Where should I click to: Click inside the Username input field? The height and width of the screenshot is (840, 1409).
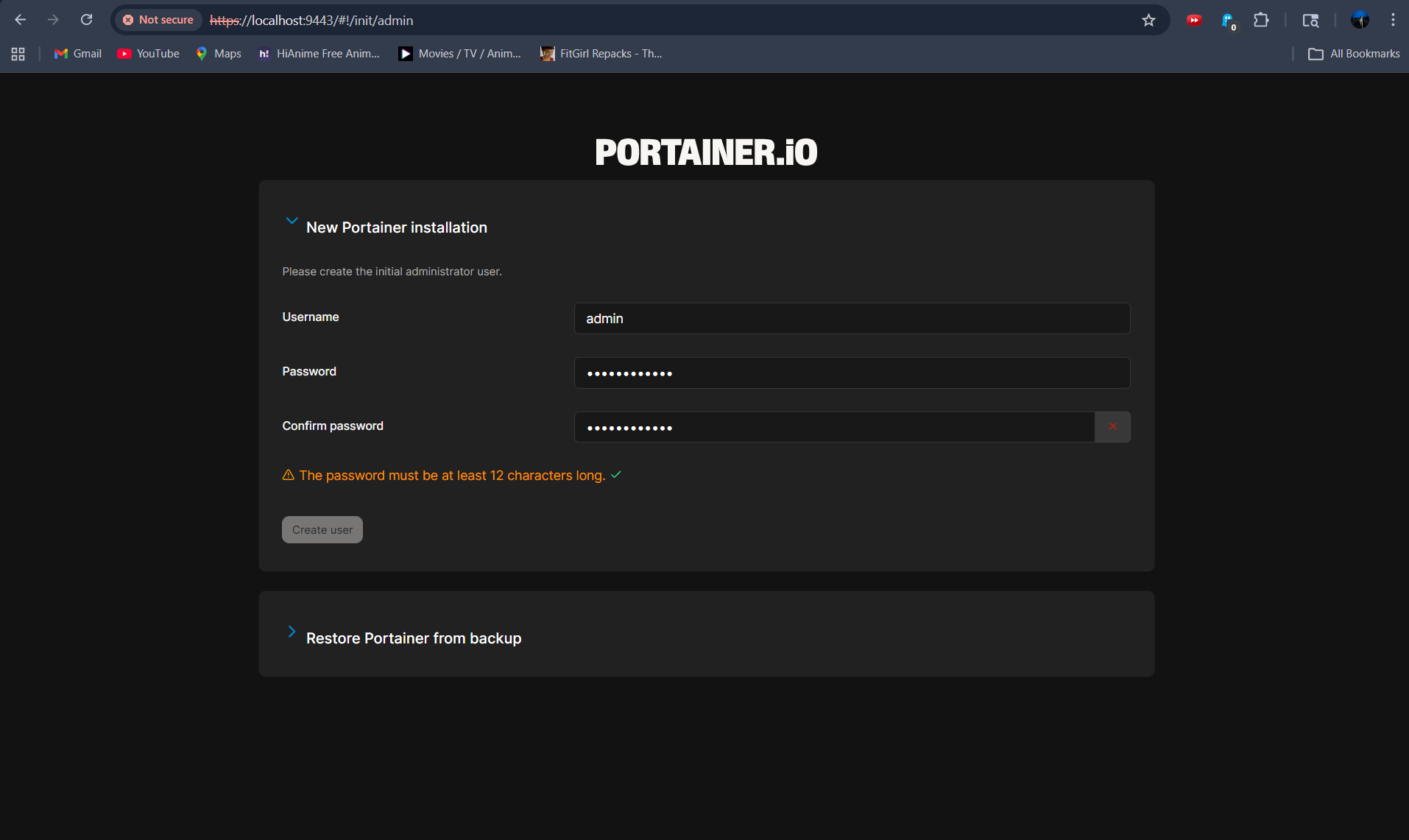click(x=851, y=318)
